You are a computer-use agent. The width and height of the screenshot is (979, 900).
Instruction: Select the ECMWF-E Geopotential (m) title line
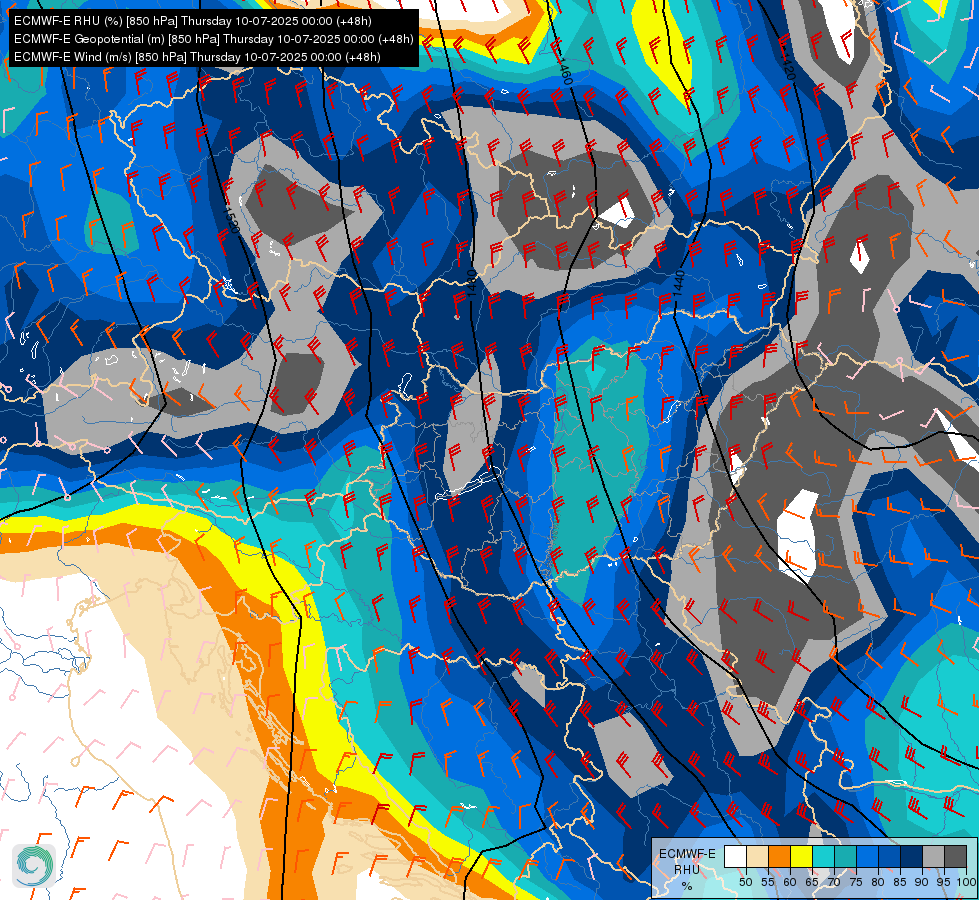pos(214,39)
